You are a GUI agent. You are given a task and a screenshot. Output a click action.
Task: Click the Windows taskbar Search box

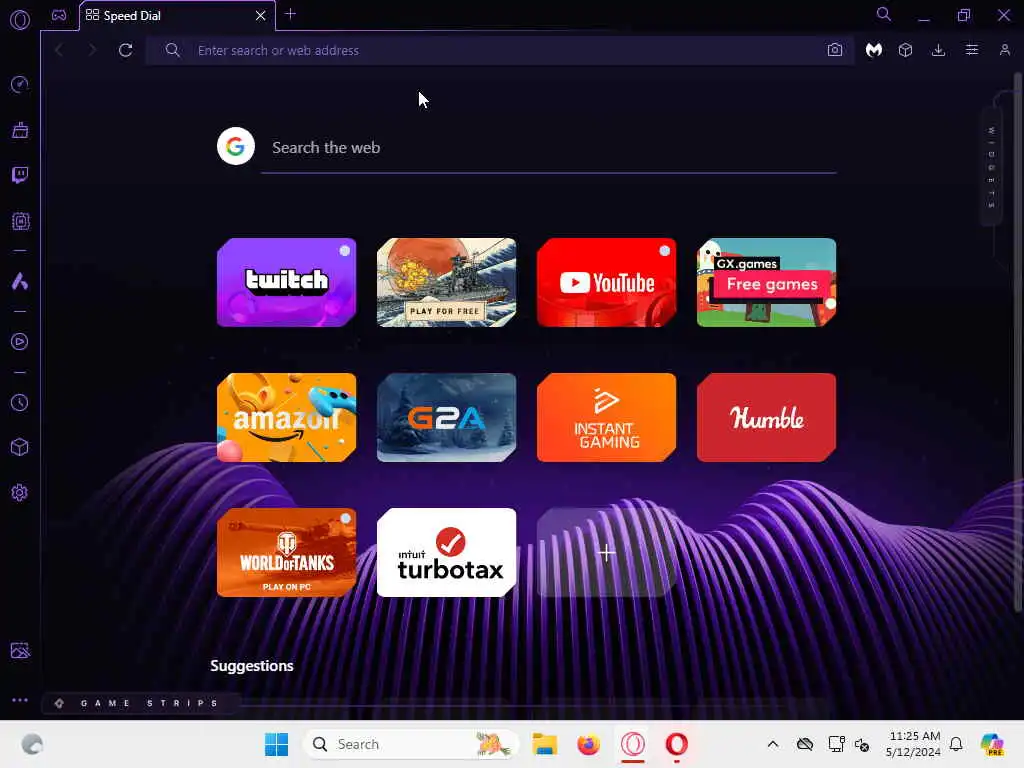411,744
